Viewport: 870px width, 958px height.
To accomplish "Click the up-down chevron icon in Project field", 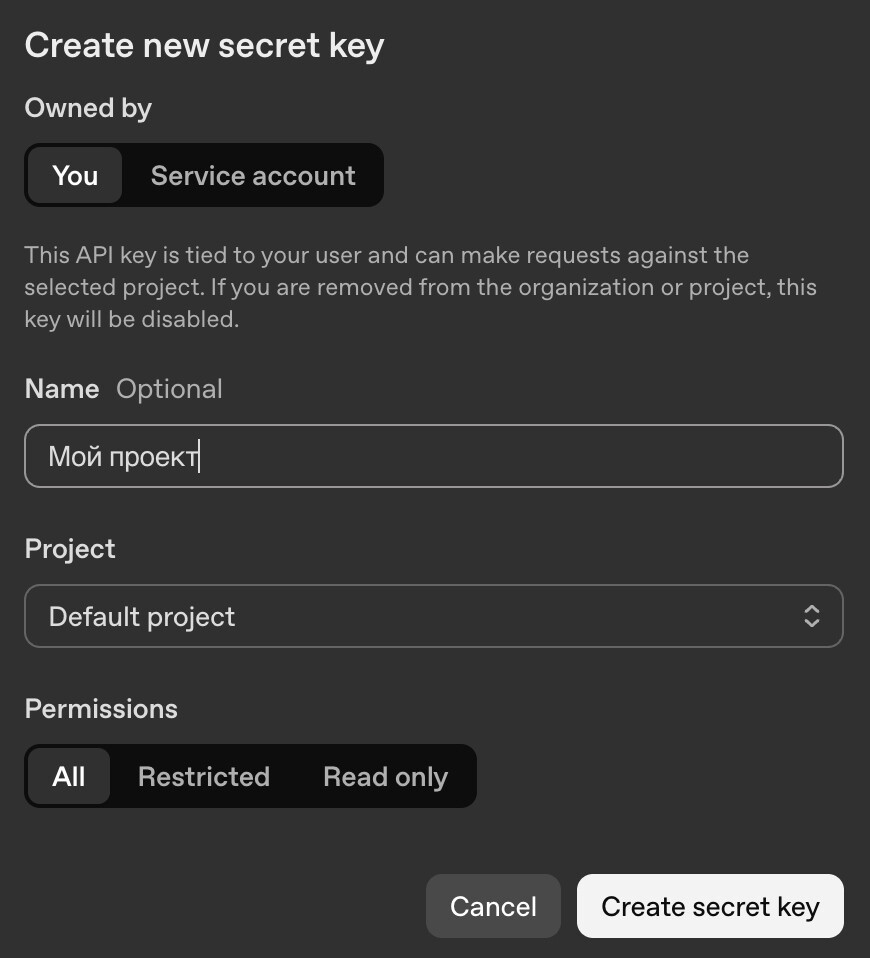I will point(811,616).
